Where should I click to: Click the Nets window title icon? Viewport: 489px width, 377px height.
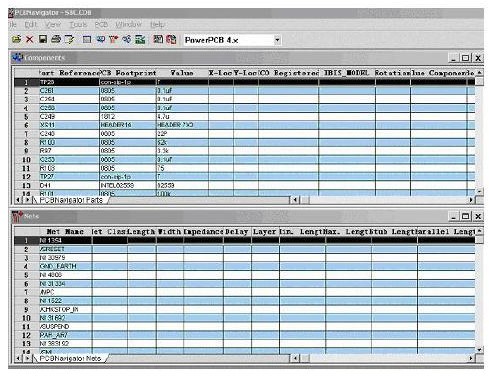point(17,216)
